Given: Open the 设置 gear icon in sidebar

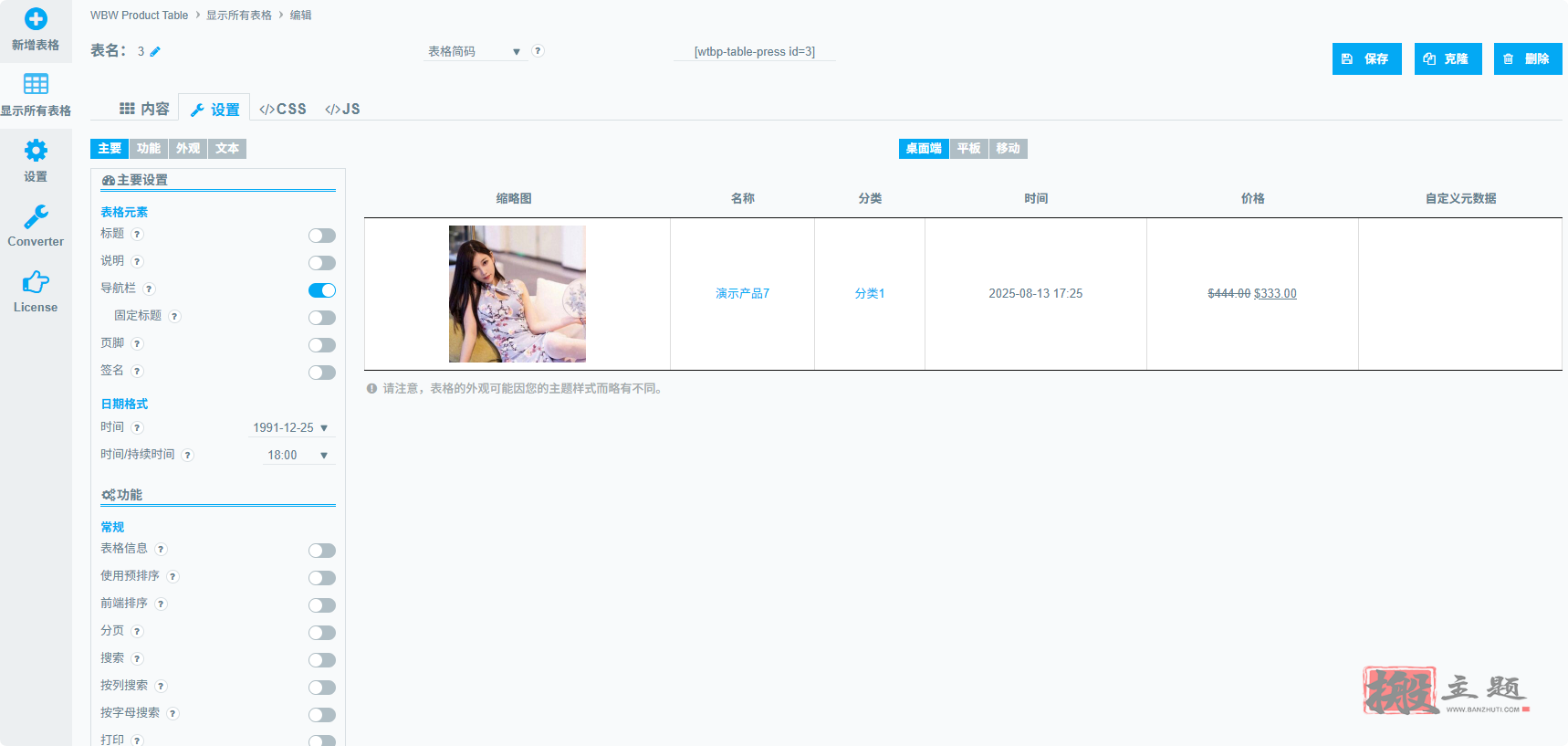Looking at the screenshot, I should point(36,150).
